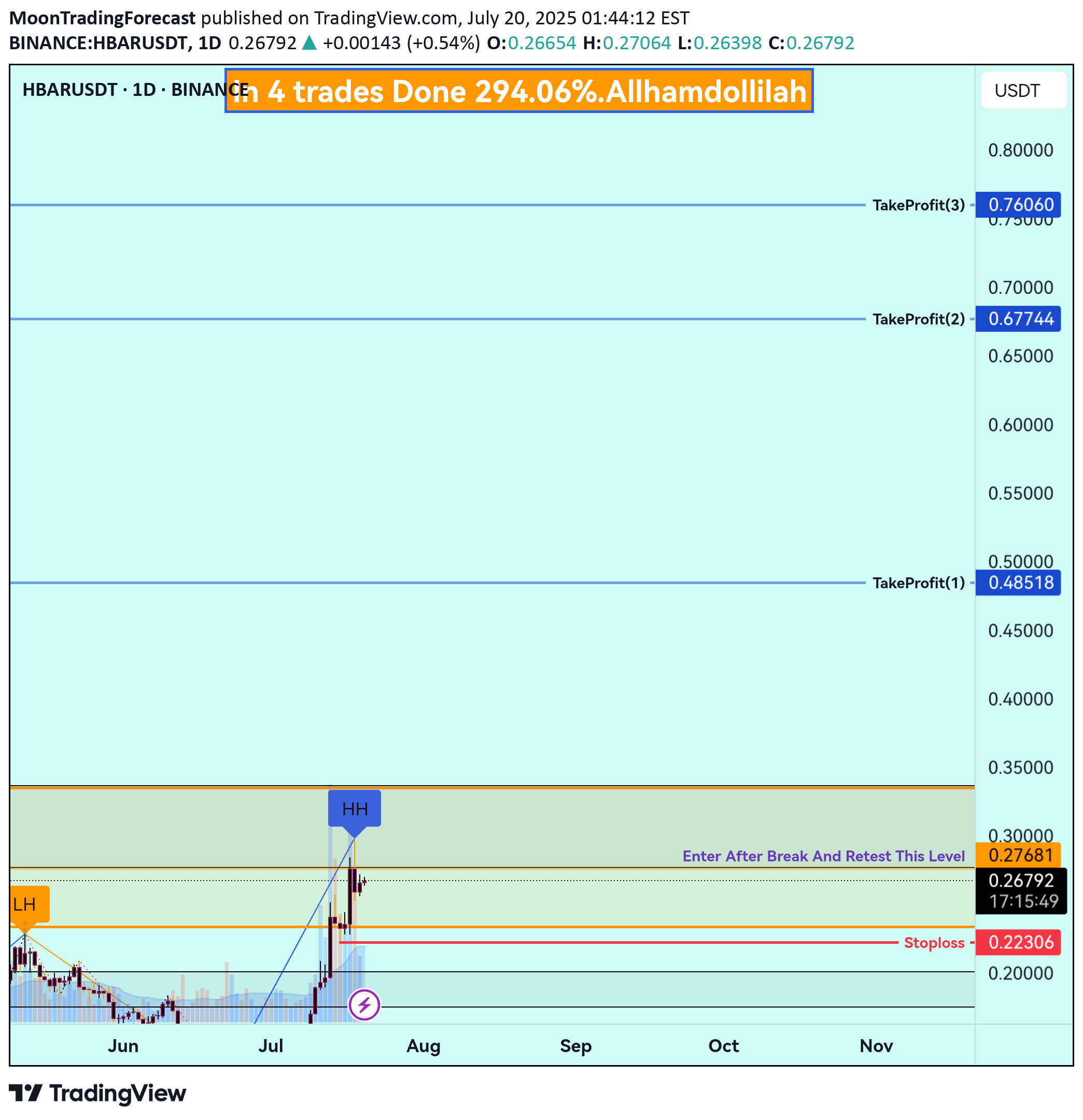Image resolution: width=1083 pixels, height=1120 pixels.
Task: Click the open value O:0.26654
Action: tap(531, 43)
